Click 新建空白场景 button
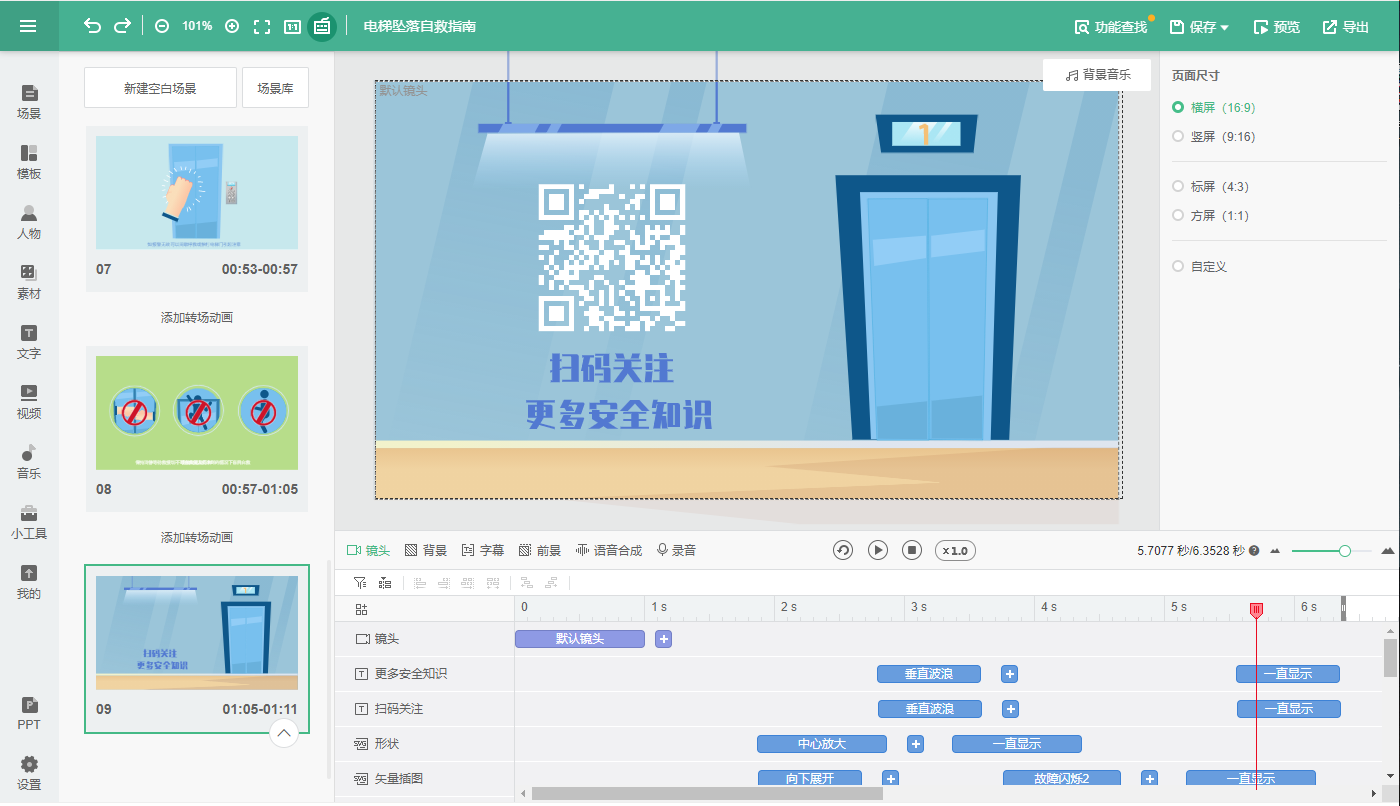 click(x=160, y=88)
